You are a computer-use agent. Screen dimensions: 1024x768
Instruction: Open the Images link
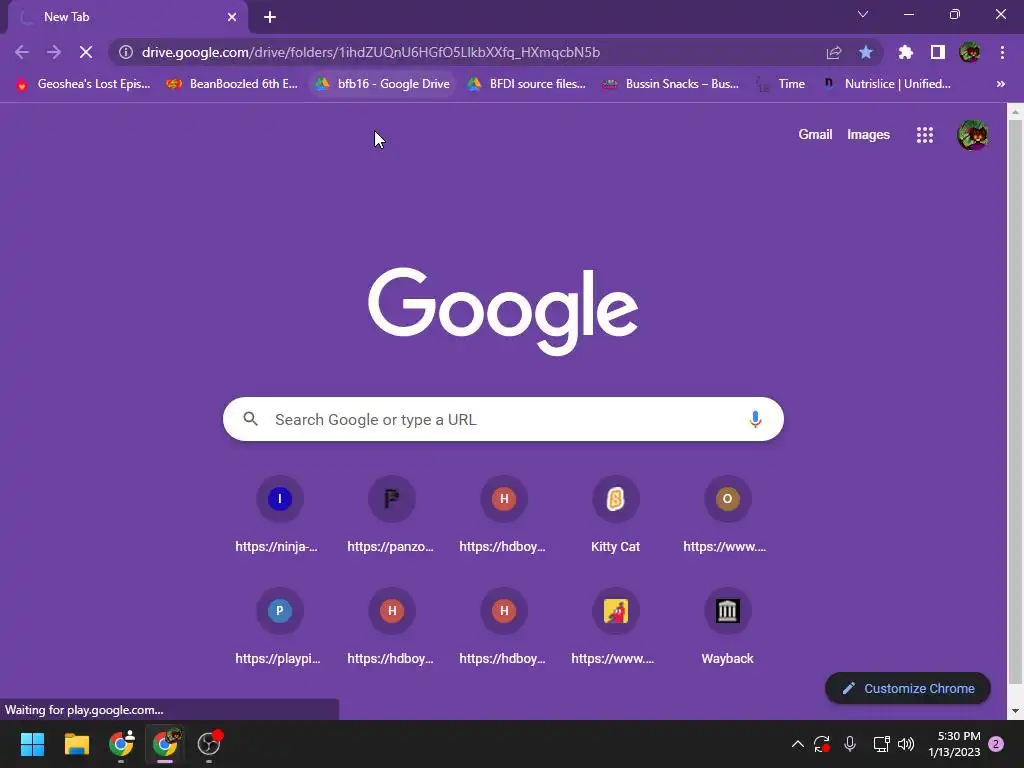(x=868, y=135)
